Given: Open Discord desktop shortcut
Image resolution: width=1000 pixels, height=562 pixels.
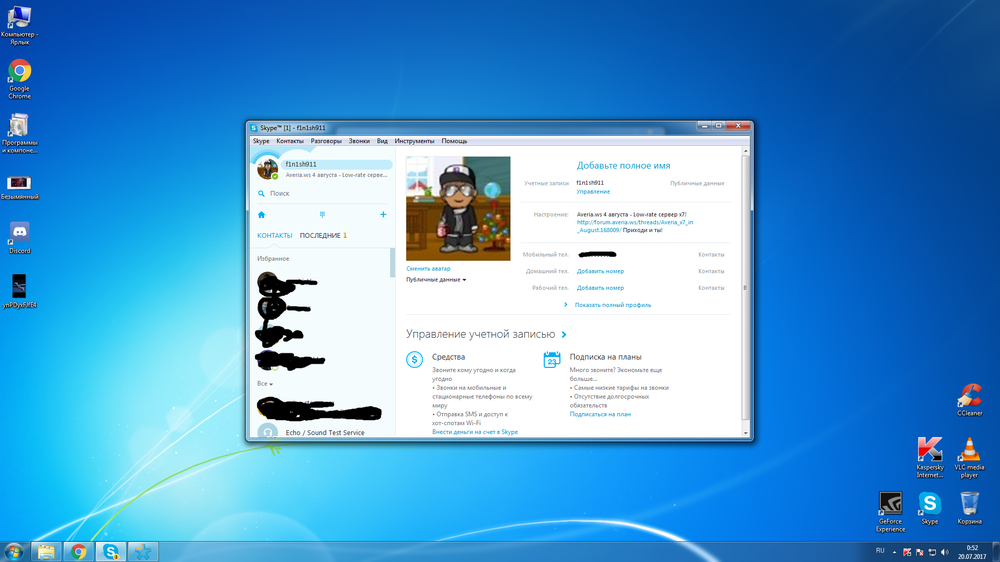Looking at the screenshot, I should click(19, 237).
